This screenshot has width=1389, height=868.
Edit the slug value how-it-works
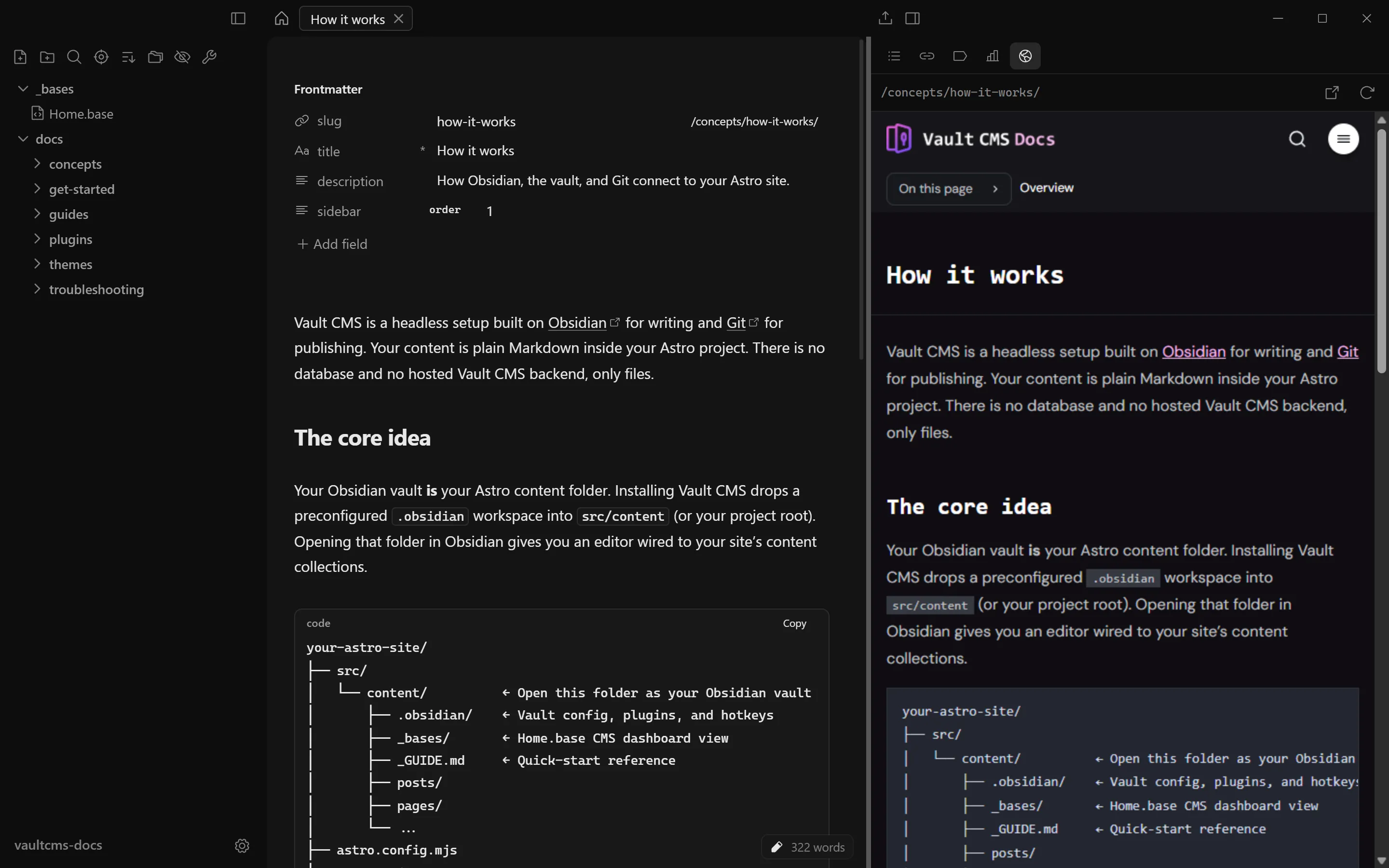click(x=476, y=121)
